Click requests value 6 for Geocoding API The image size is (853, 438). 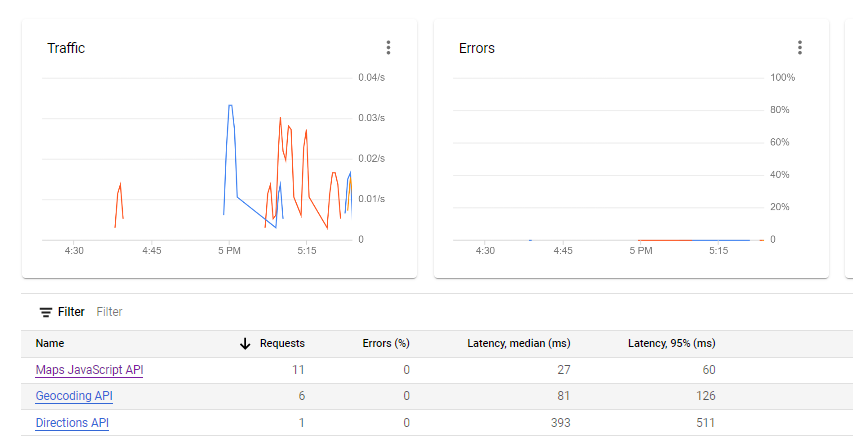point(301,396)
